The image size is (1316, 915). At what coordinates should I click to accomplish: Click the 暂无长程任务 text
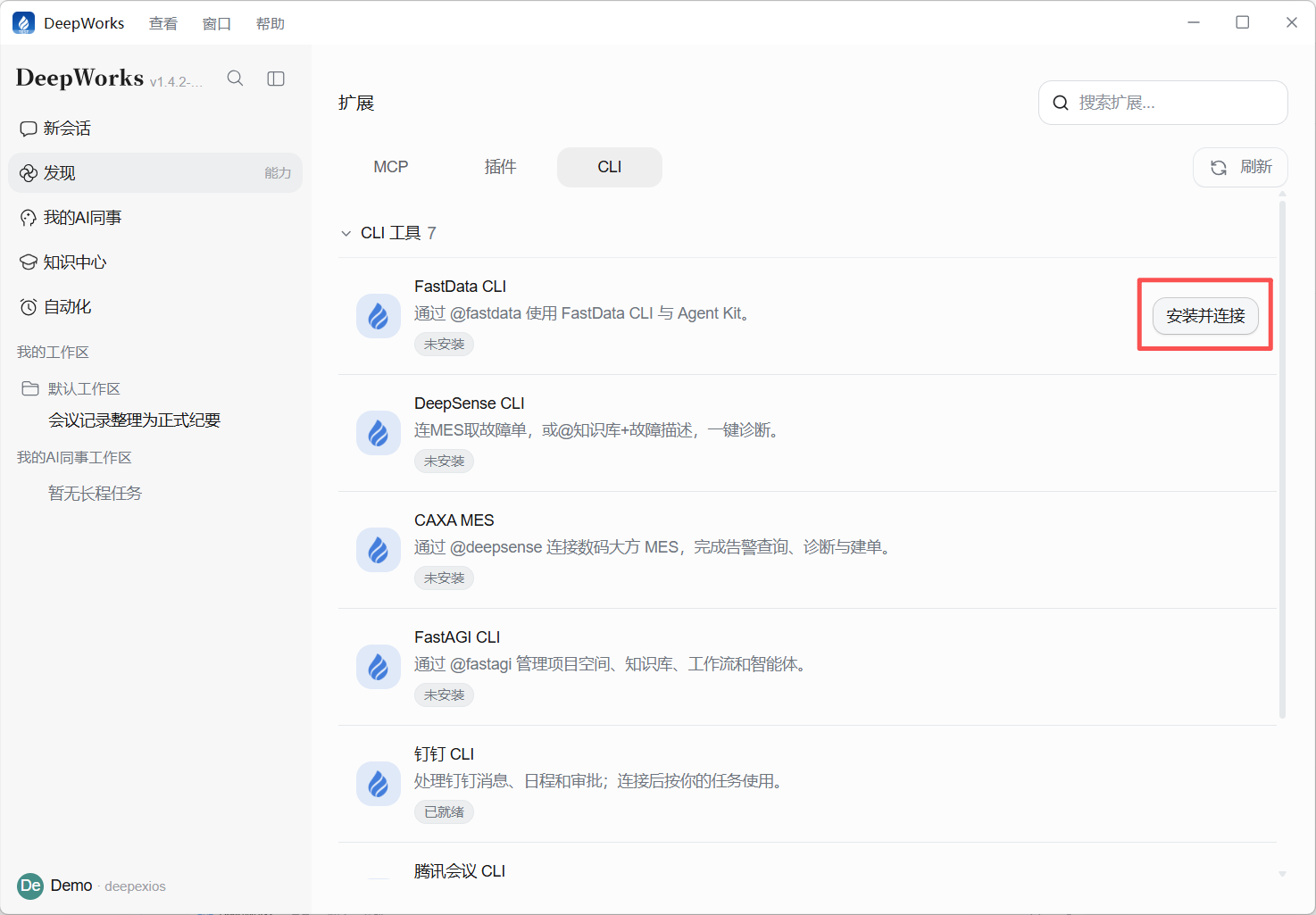pyautogui.click(x=95, y=494)
